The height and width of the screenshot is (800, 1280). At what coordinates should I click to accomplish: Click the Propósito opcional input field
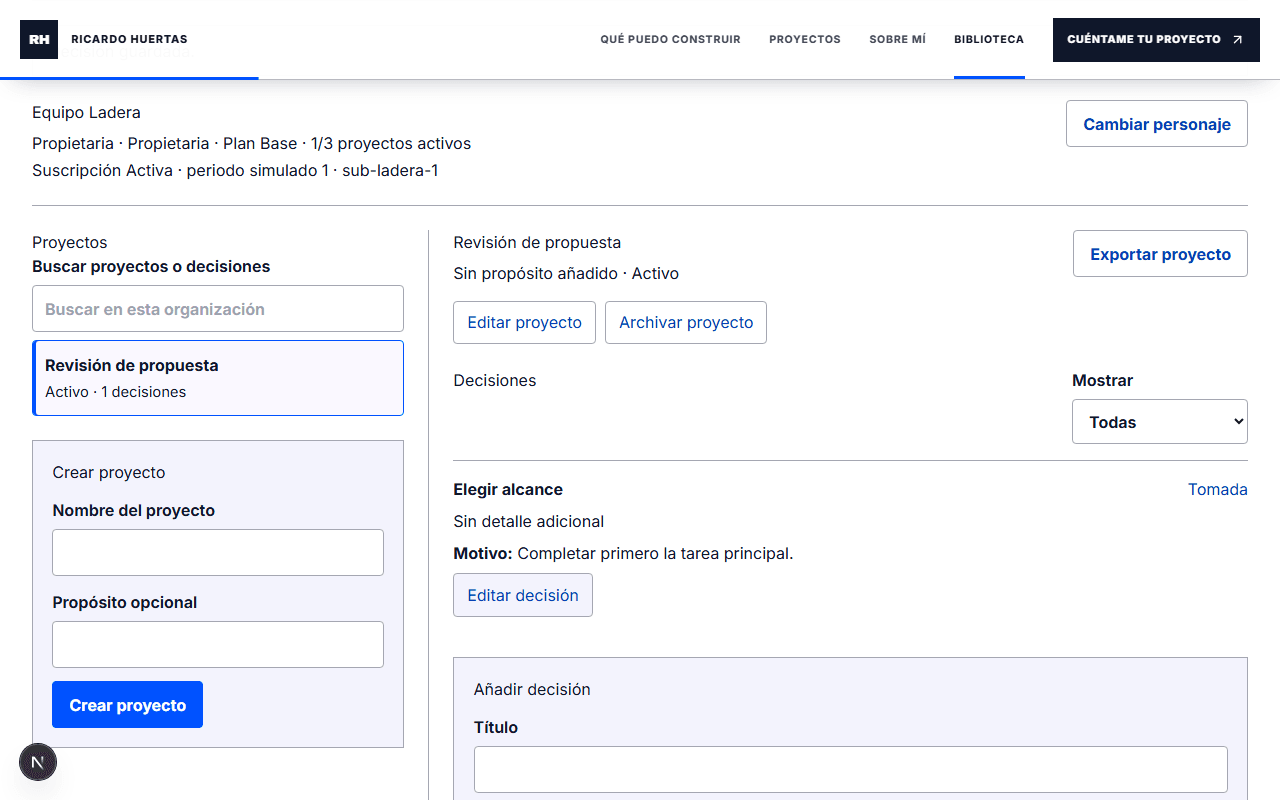point(218,645)
